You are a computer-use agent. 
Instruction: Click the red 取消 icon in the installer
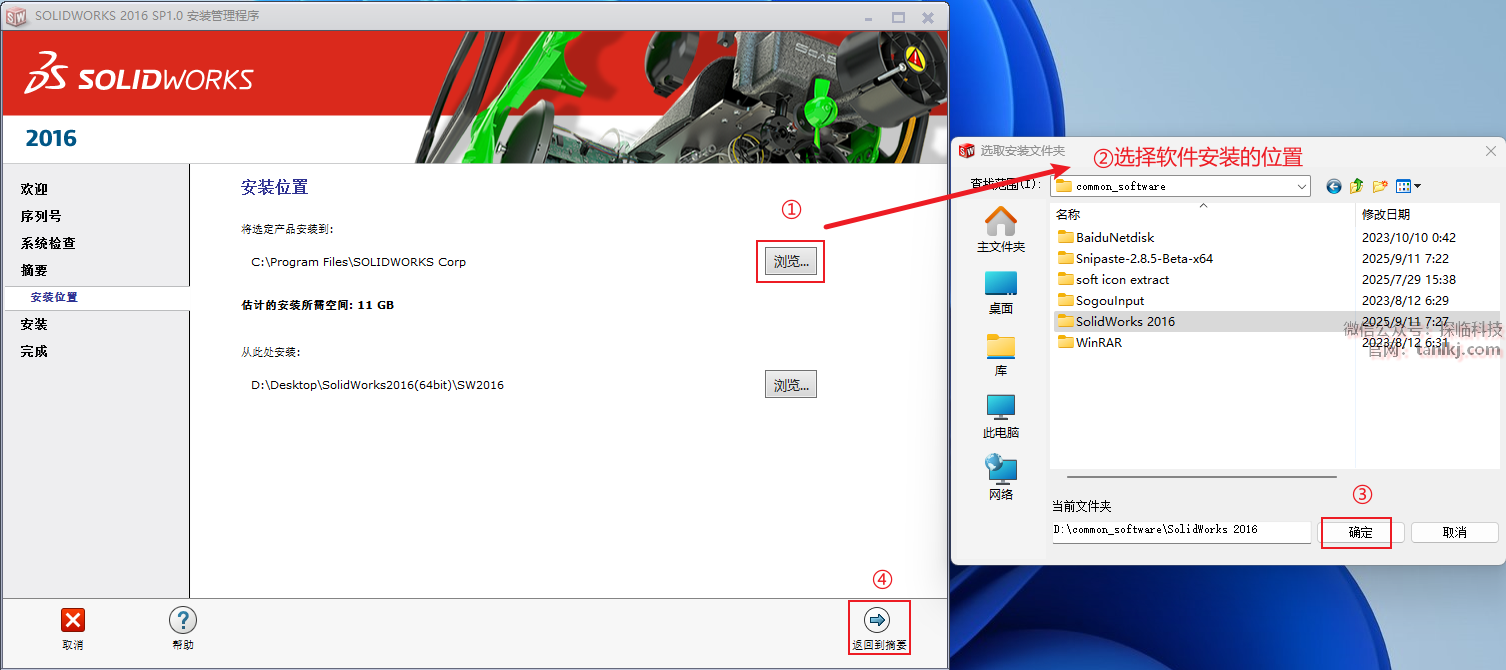pyautogui.click(x=73, y=620)
